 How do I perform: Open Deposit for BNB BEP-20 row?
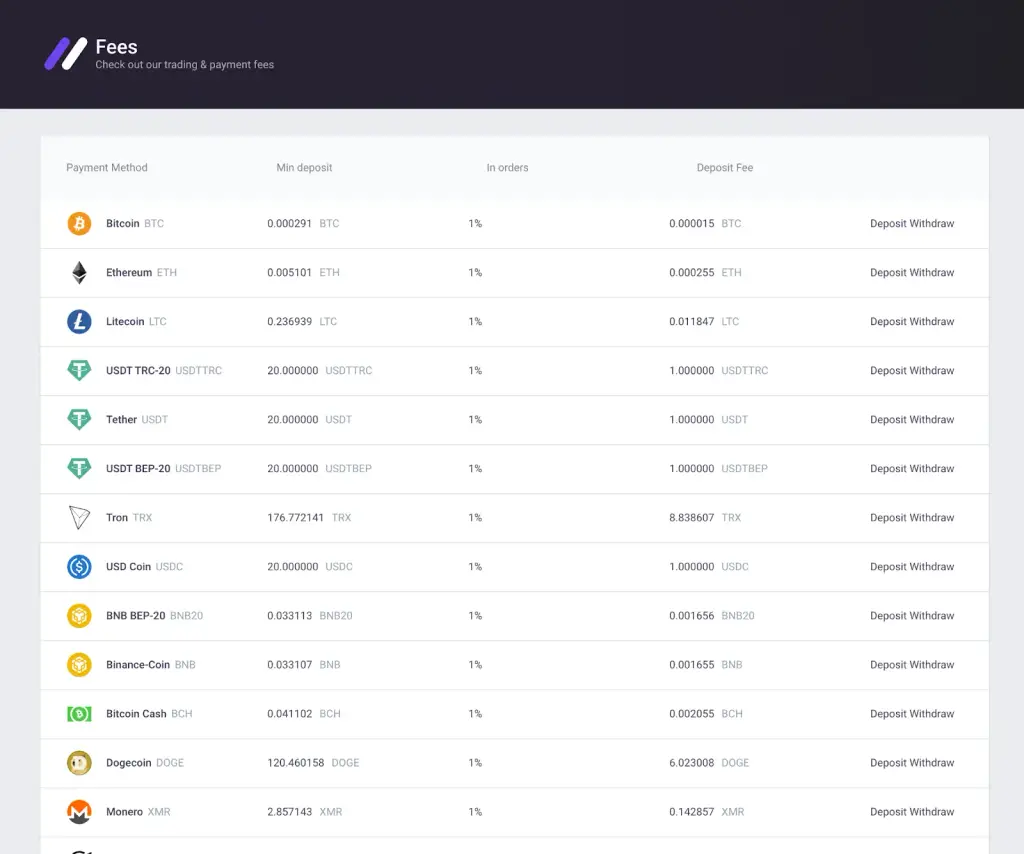[x=888, y=615]
